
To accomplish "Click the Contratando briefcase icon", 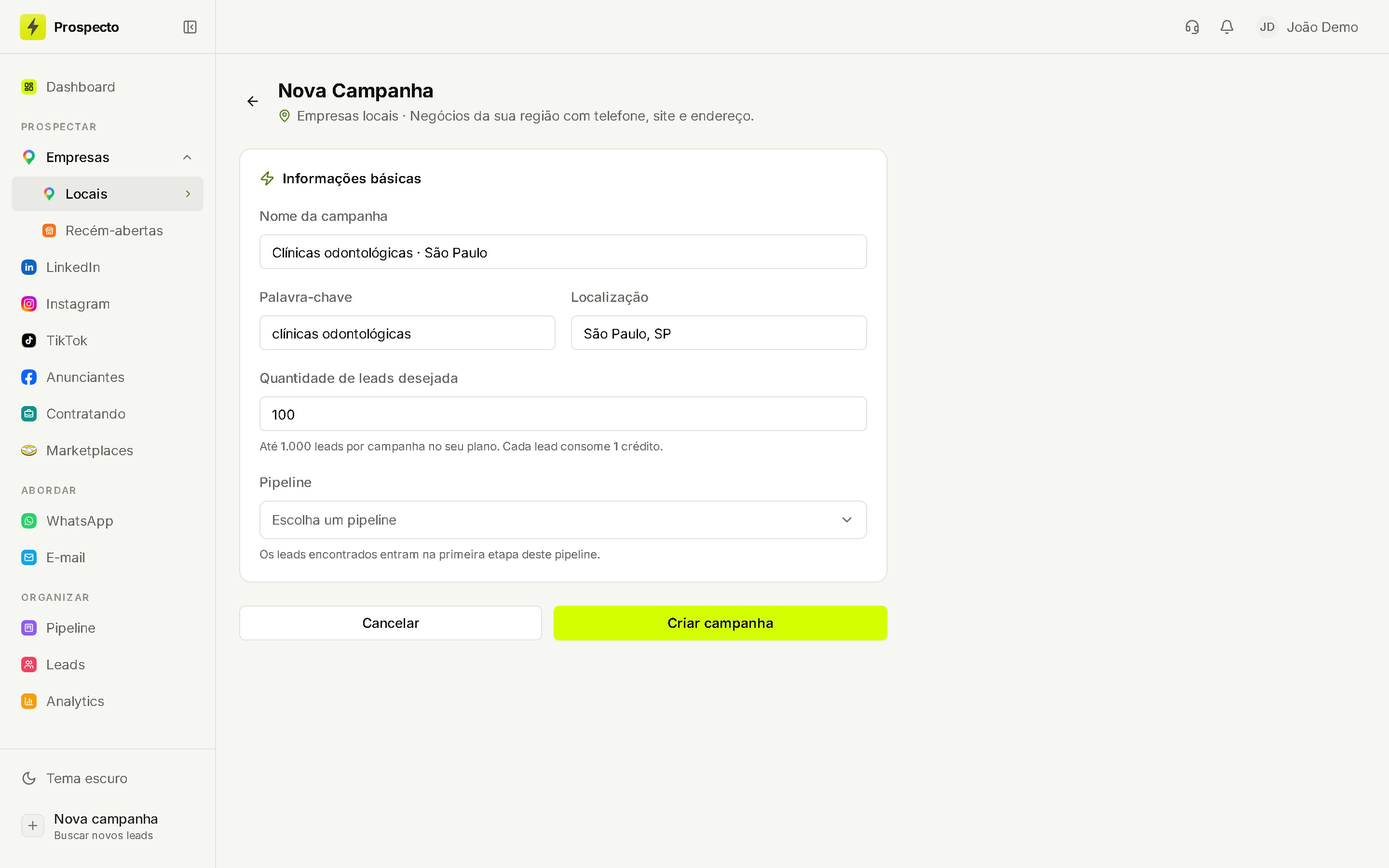I will 29,414.
